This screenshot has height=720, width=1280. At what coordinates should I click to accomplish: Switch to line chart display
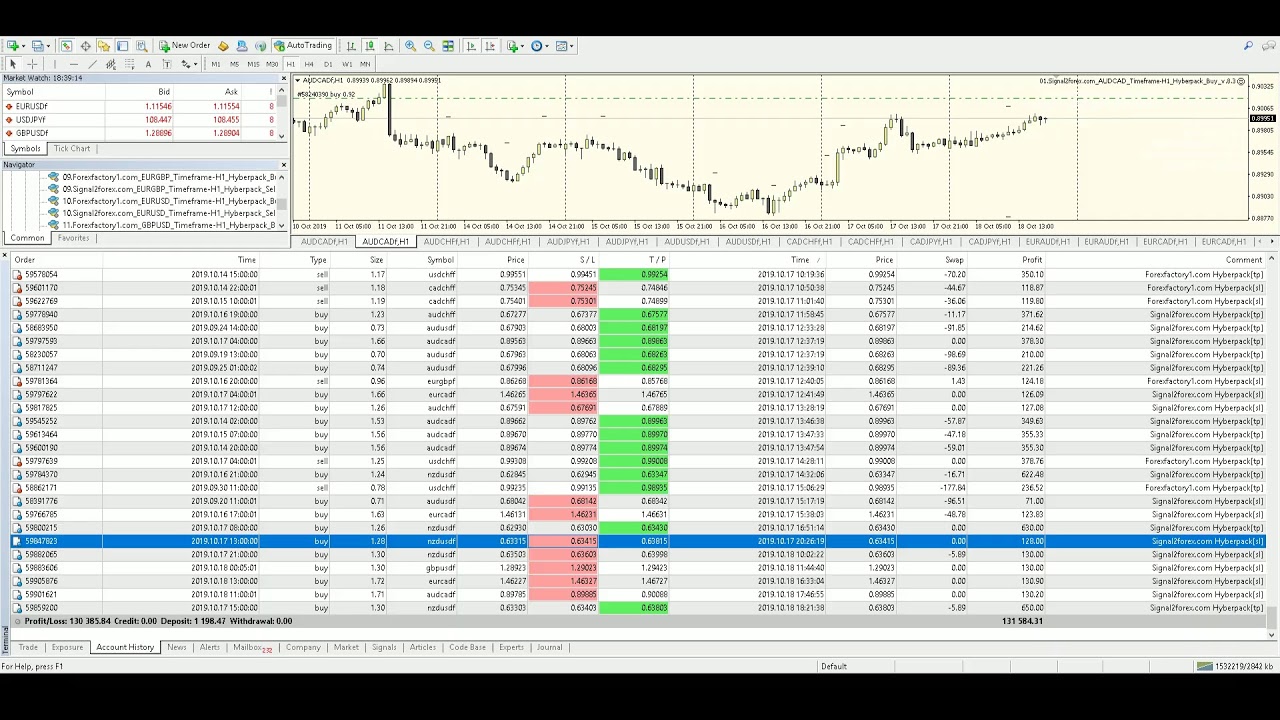click(x=389, y=45)
